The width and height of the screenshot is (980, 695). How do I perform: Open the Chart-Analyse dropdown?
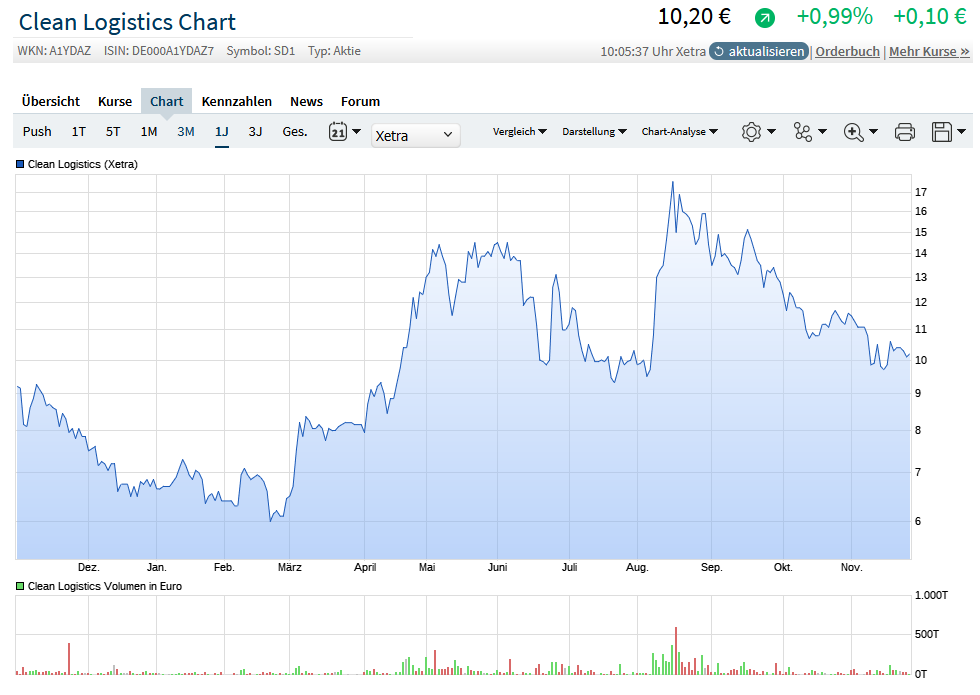coord(679,131)
